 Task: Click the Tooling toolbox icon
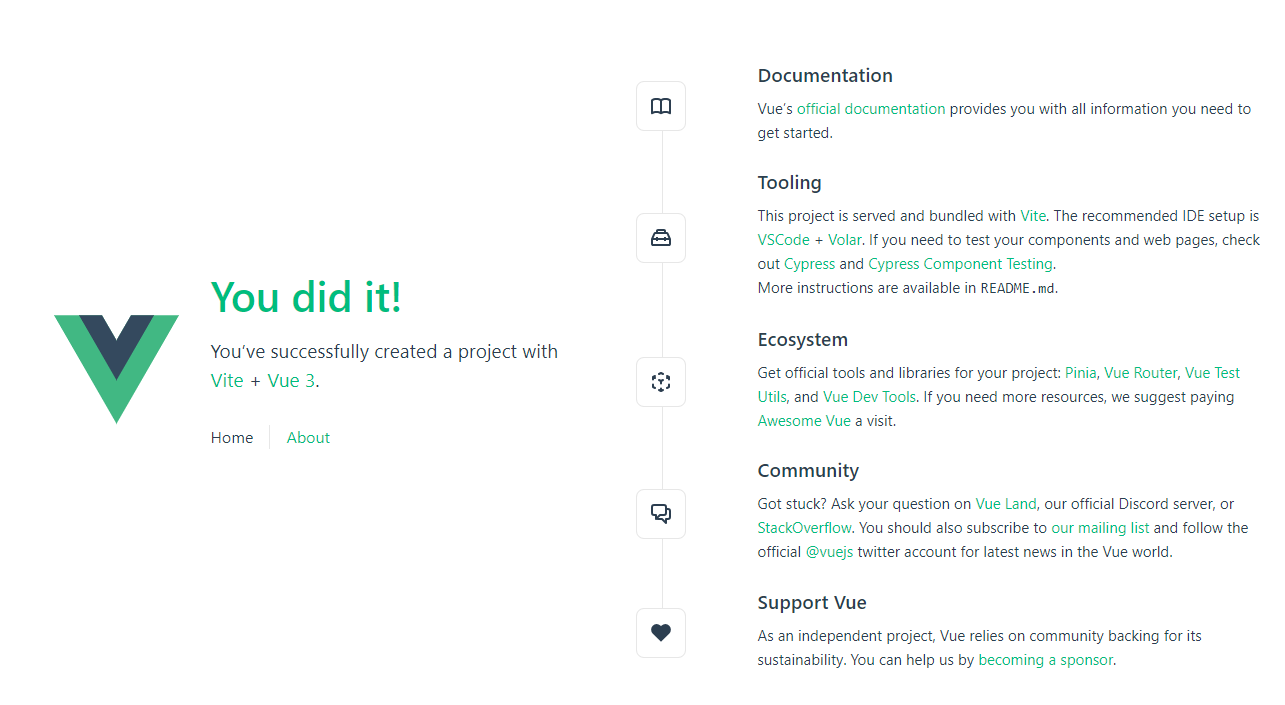[661, 238]
